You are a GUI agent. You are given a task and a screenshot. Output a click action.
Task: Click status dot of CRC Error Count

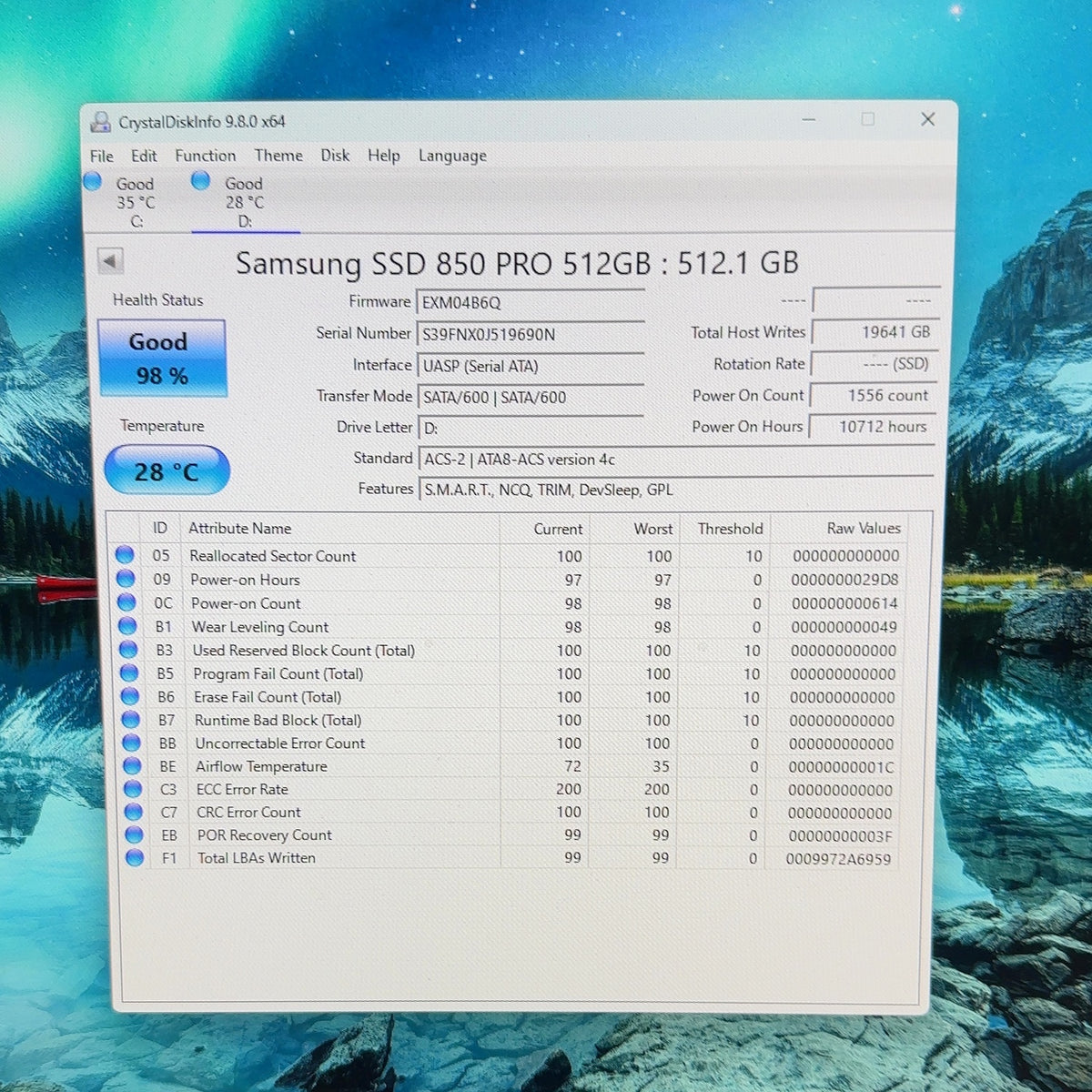click(134, 812)
